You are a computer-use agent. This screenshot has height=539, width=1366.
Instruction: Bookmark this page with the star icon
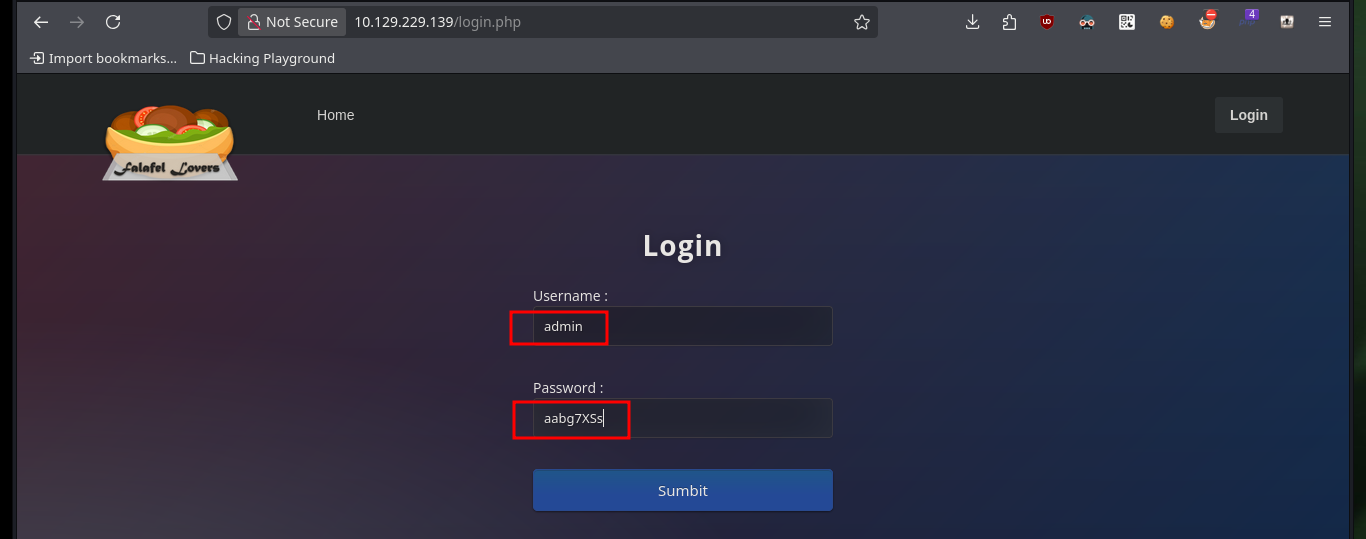coord(862,22)
